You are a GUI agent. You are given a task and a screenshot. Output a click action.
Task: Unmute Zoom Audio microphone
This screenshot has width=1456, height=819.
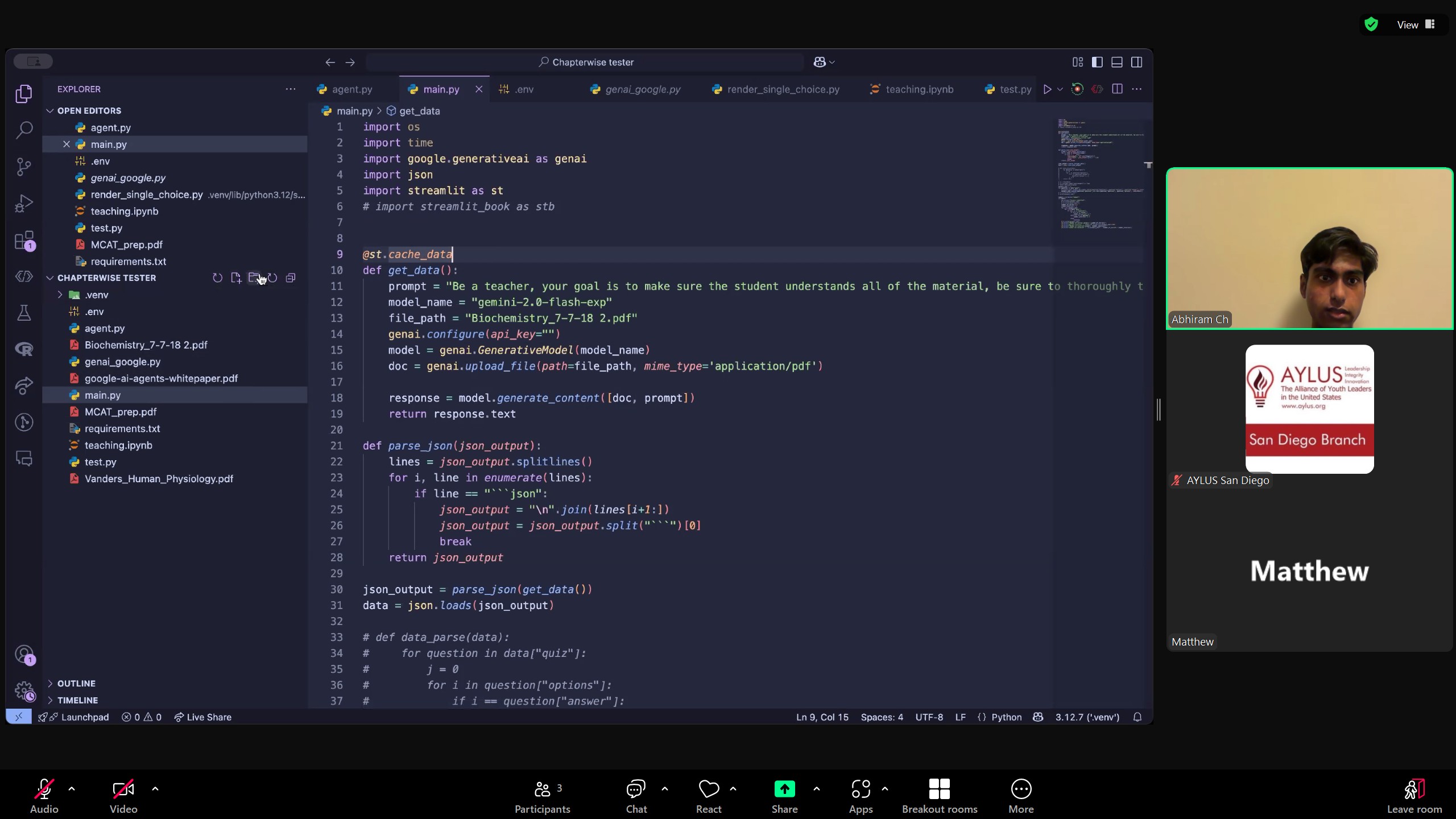44,796
